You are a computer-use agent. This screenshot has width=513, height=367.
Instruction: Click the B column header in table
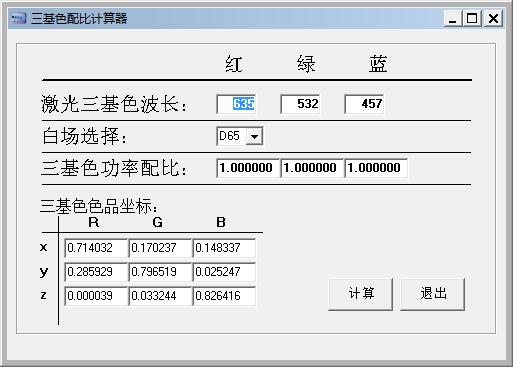point(221,222)
